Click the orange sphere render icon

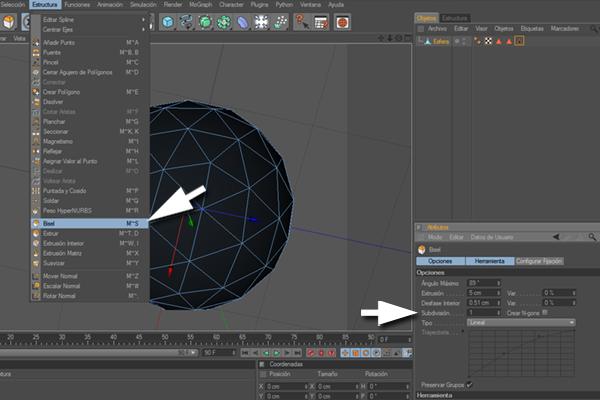pos(342,22)
